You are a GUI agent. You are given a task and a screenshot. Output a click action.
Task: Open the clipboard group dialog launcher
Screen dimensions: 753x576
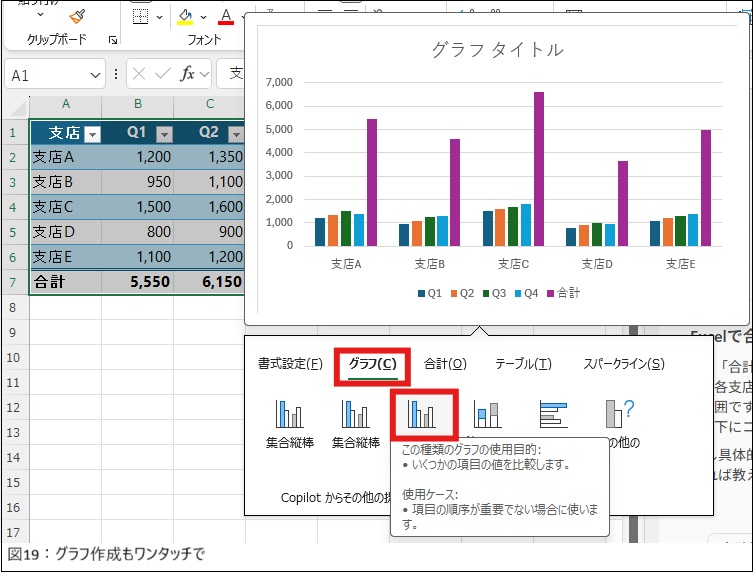pyautogui.click(x=113, y=40)
